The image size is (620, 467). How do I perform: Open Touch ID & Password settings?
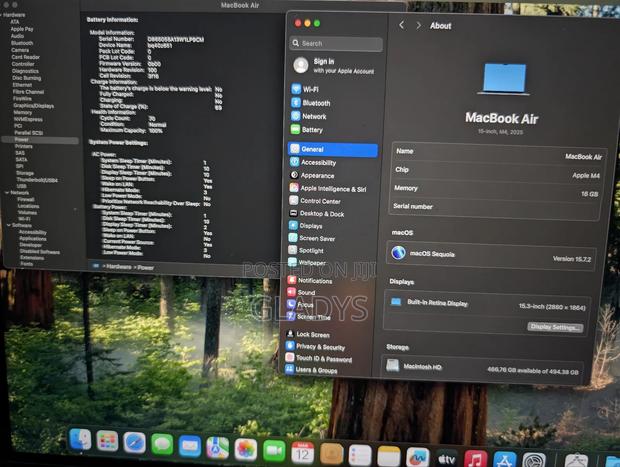click(x=318, y=359)
